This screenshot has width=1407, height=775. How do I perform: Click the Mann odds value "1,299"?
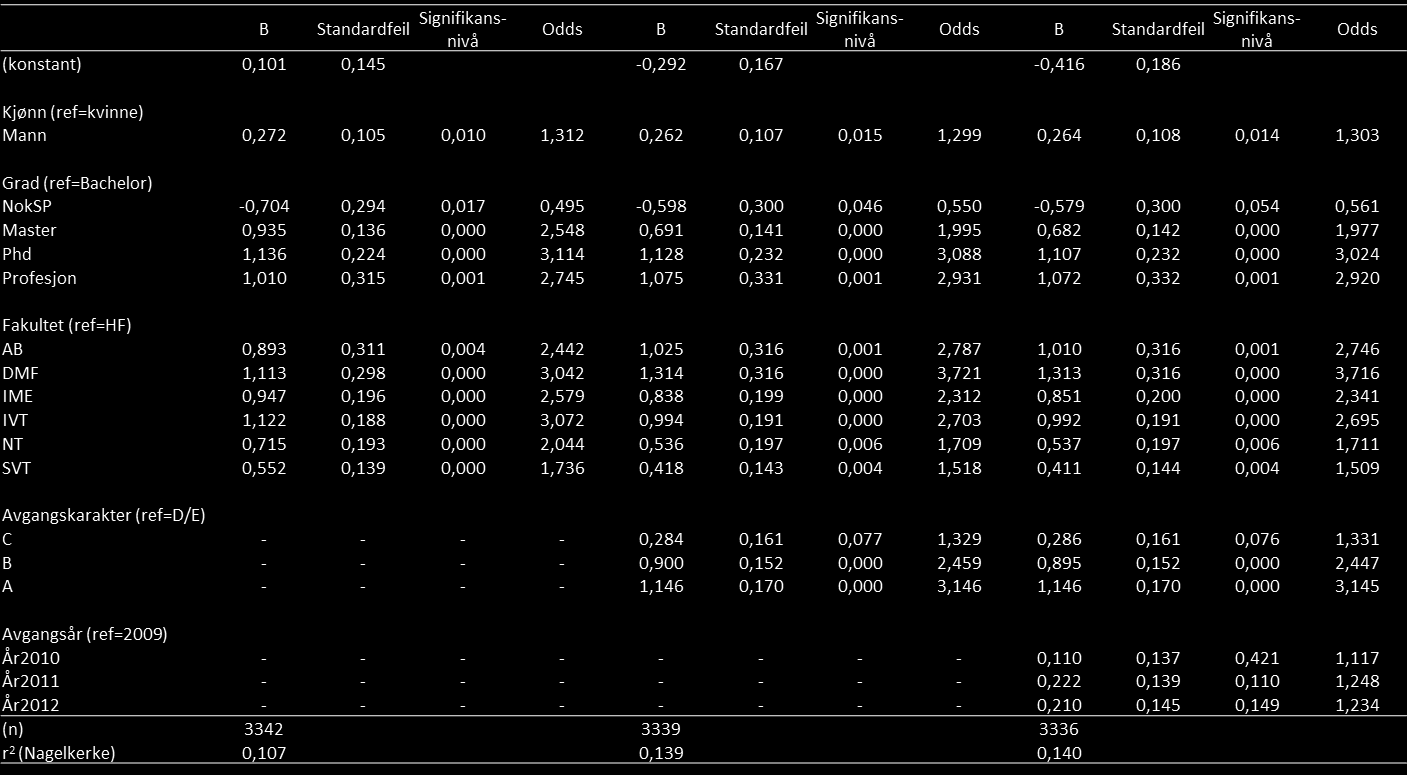click(x=960, y=135)
